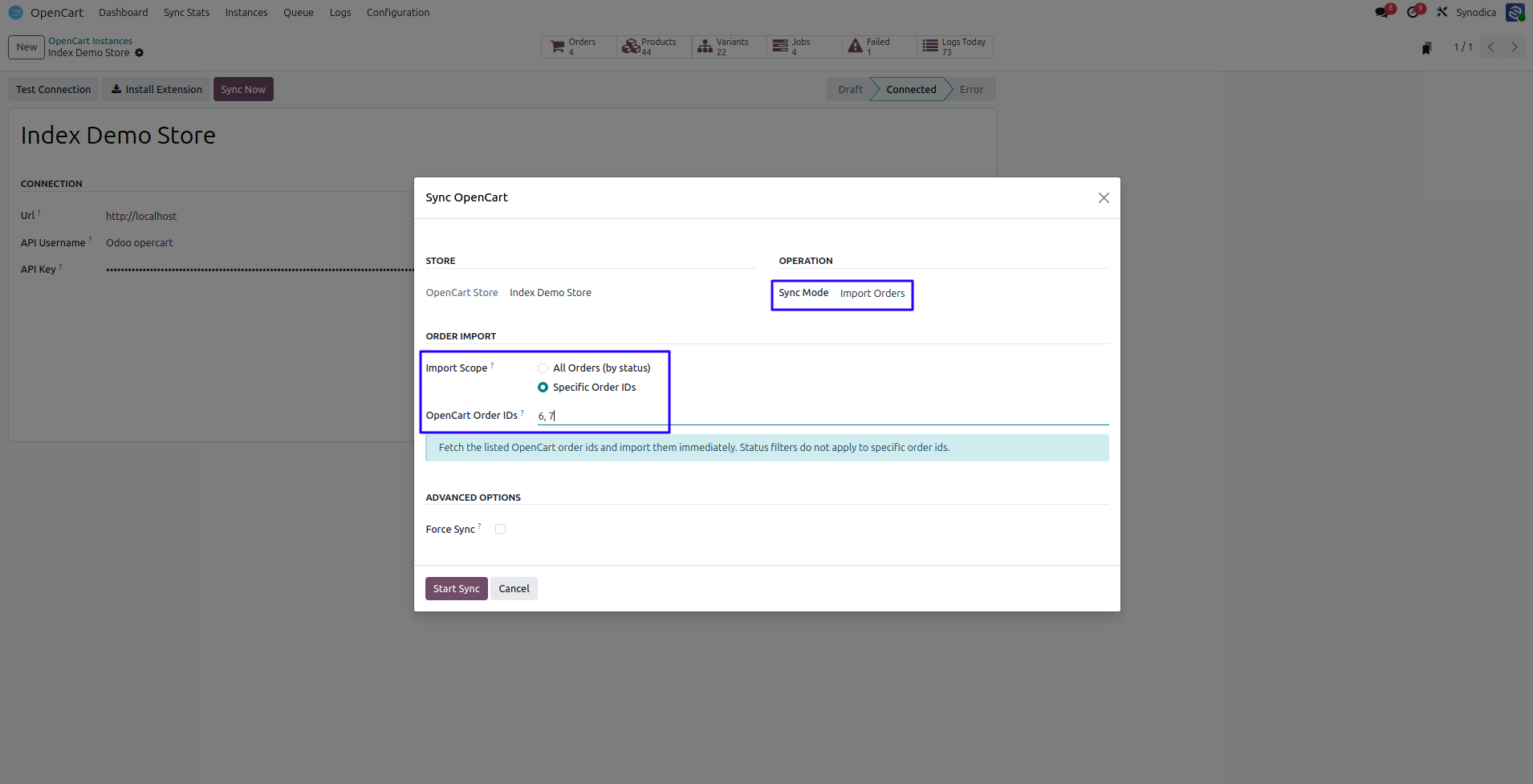Select the Draft status stage
The width and height of the screenshot is (1533, 784).
[850, 89]
